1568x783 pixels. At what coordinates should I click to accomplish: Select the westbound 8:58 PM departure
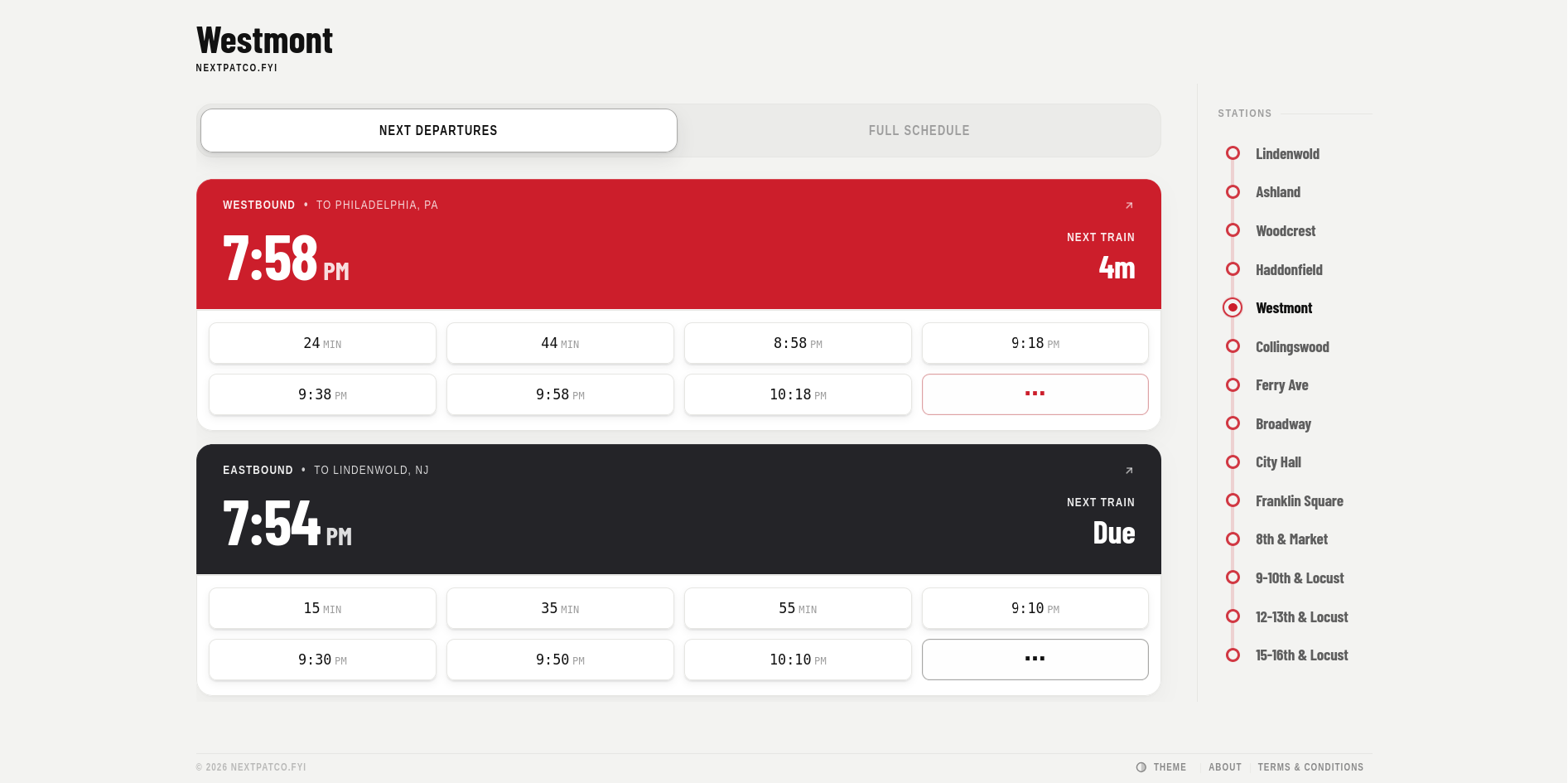[x=798, y=343]
